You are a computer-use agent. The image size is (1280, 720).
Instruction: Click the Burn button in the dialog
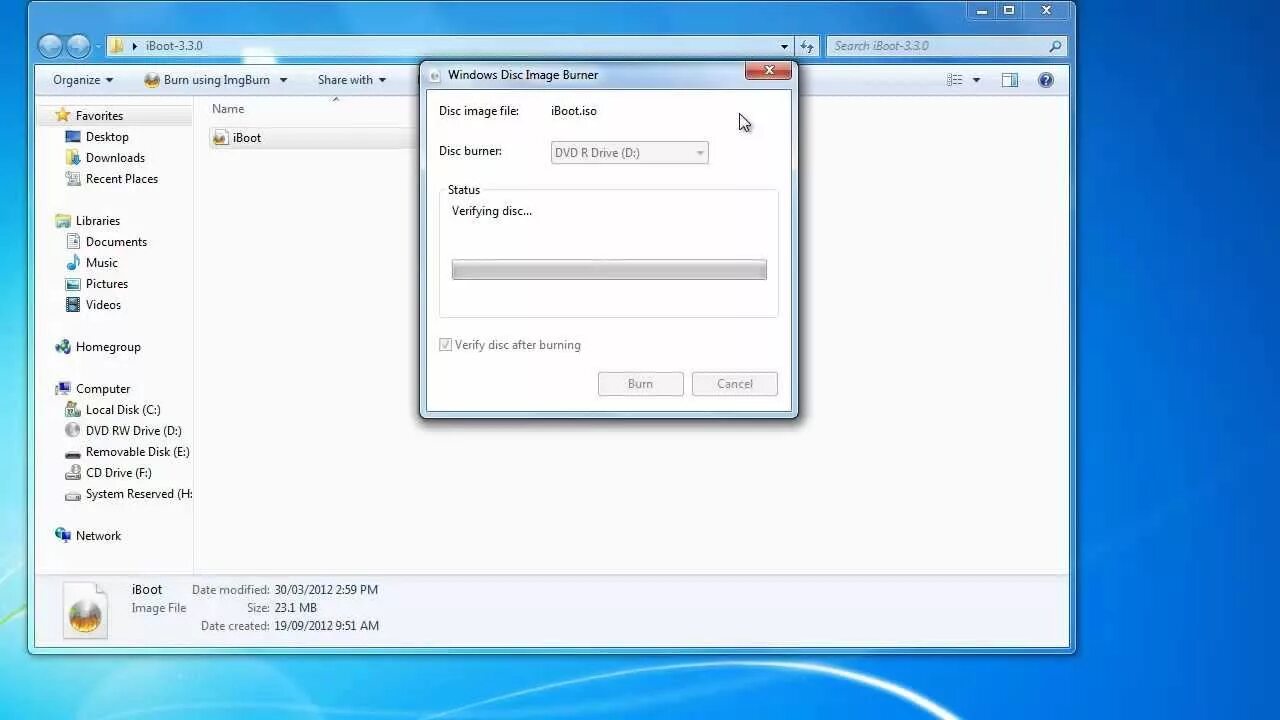(x=641, y=384)
